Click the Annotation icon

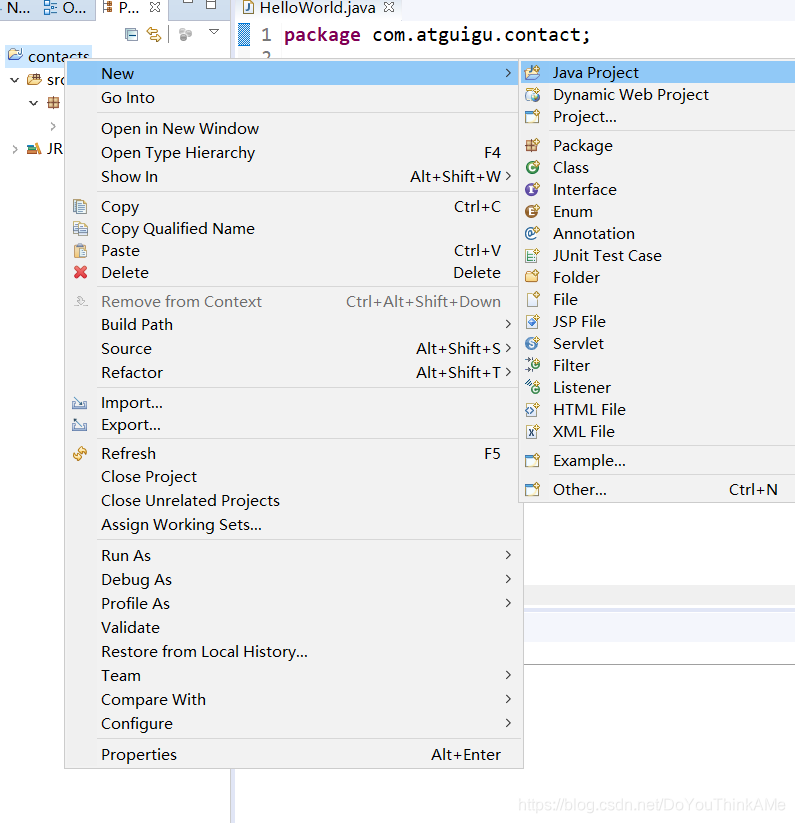[x=532, y=234]
